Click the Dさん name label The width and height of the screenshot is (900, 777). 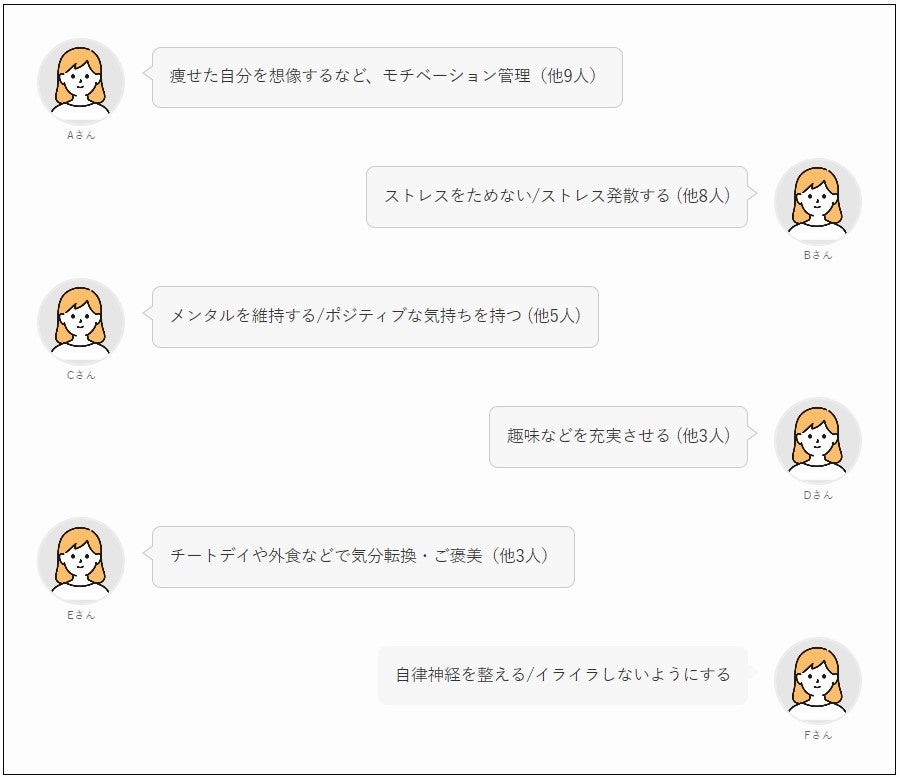(818, 495)
